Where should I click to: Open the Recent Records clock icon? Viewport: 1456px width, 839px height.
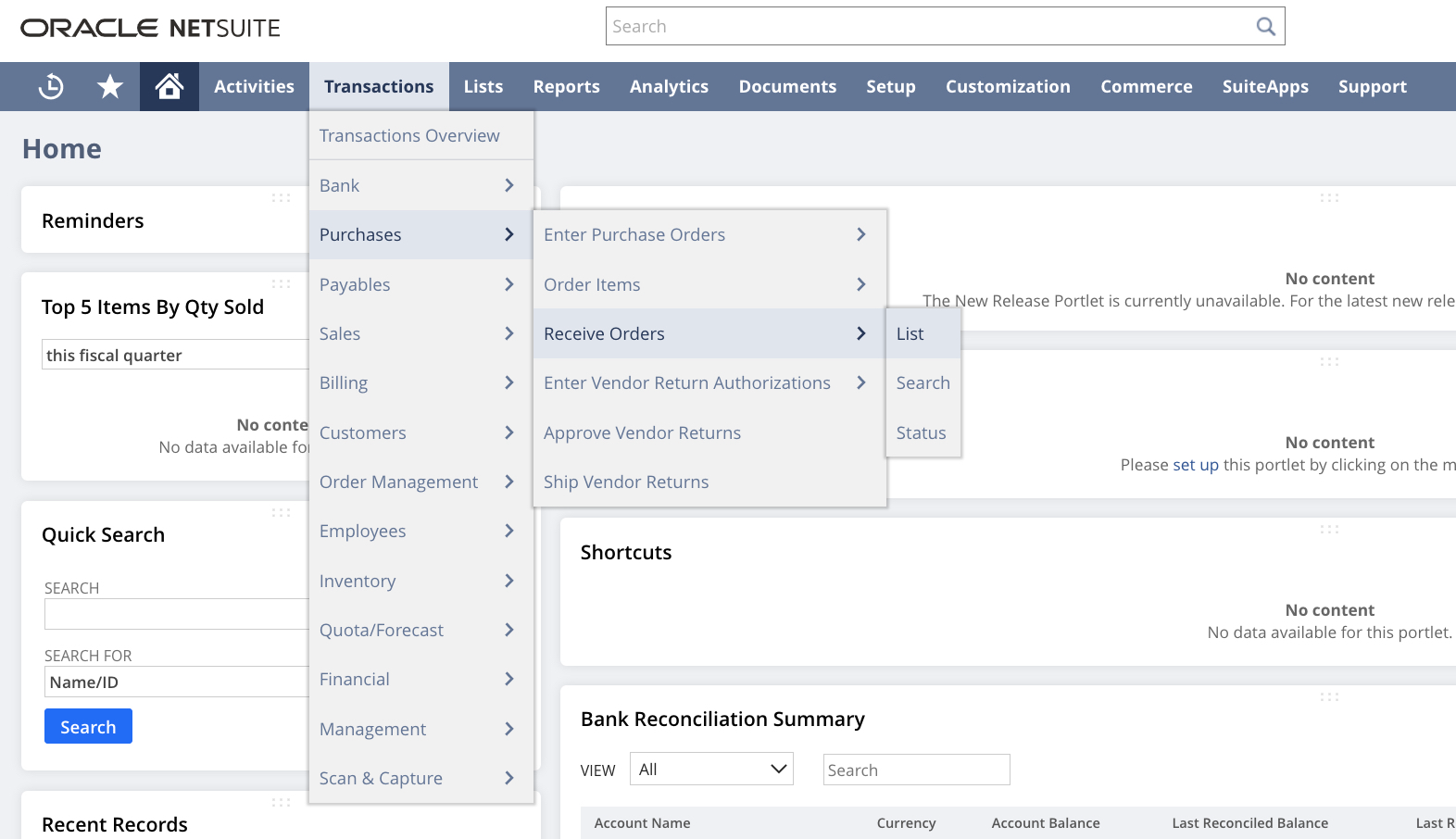(51, 86)
